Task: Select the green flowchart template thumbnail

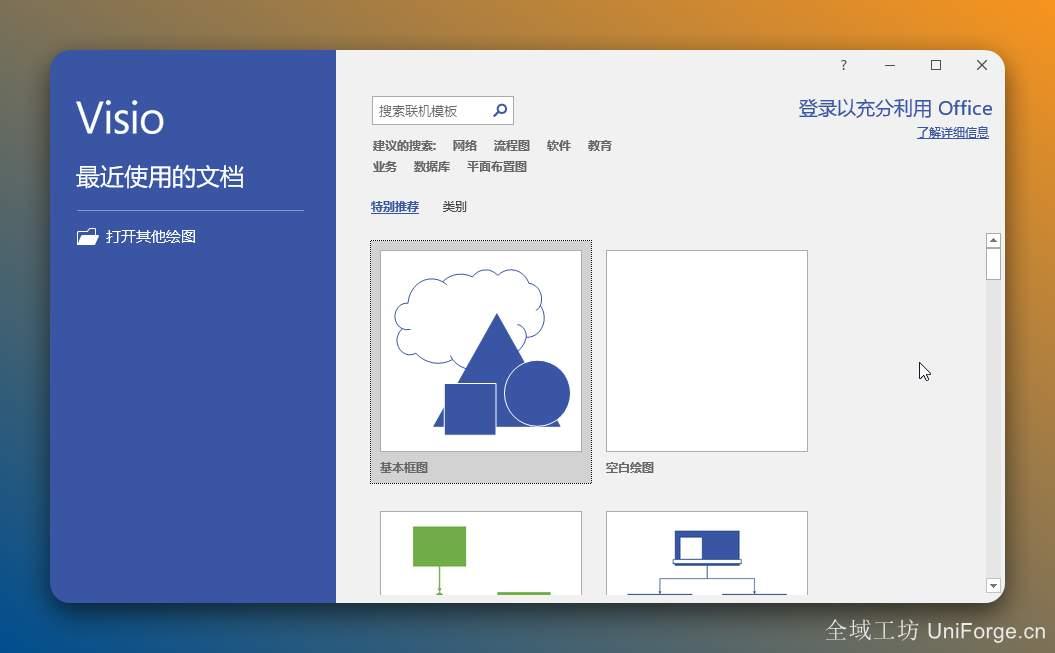Action: point(481,553)
